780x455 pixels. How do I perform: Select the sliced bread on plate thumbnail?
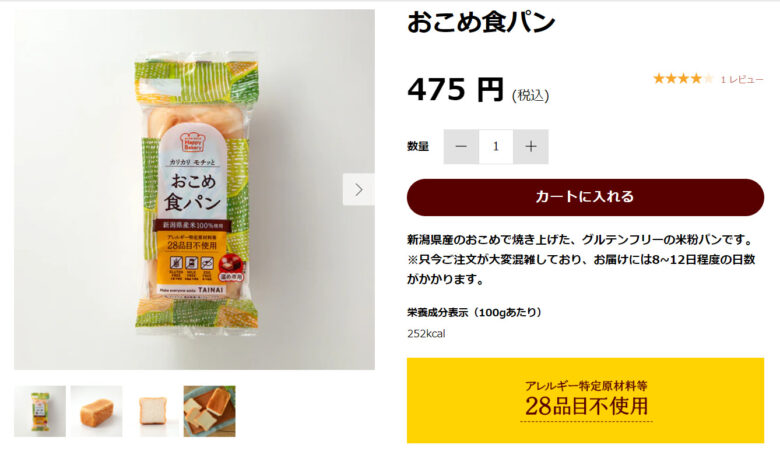point(209,411)
